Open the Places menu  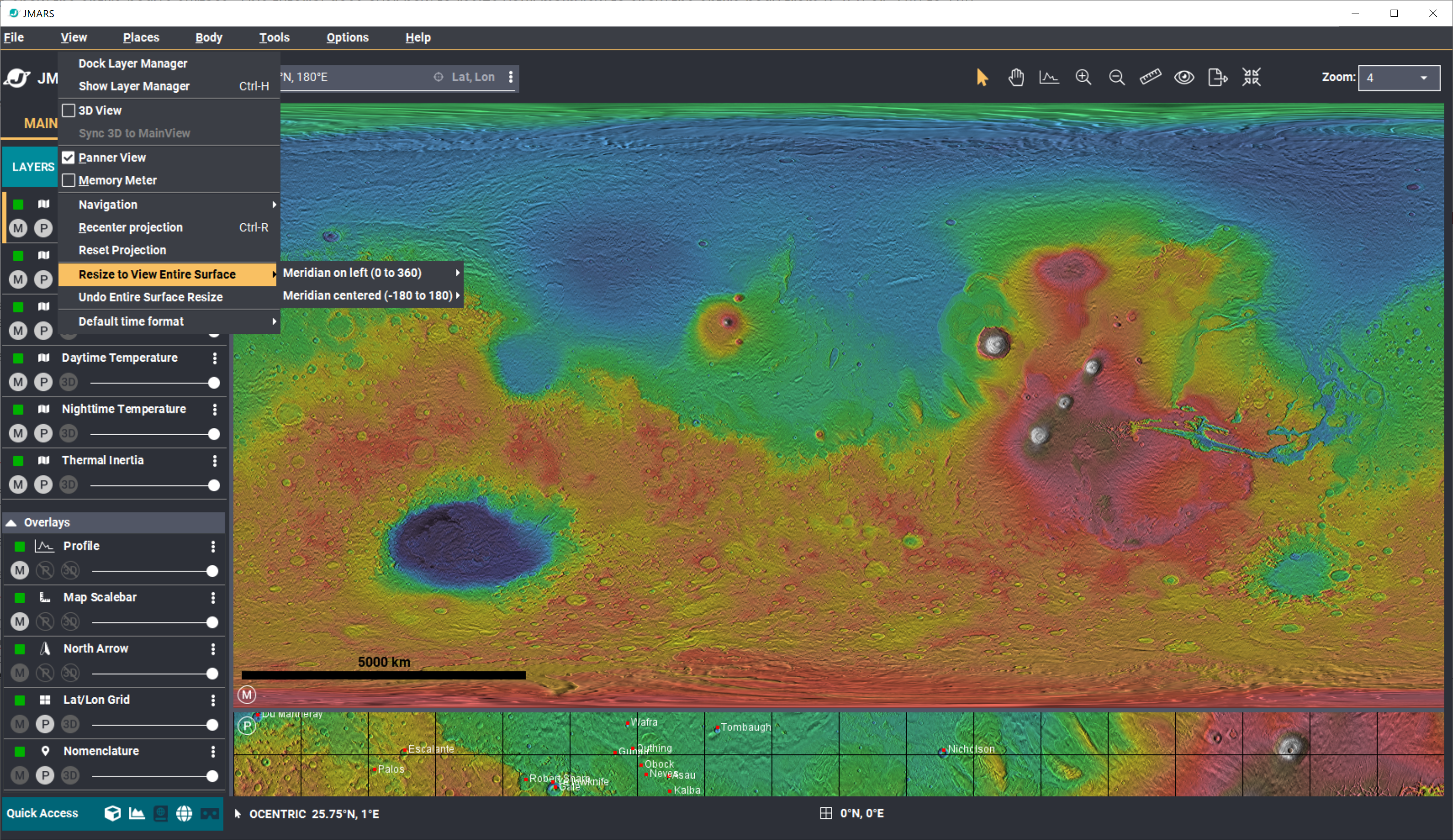pos(141,37)
